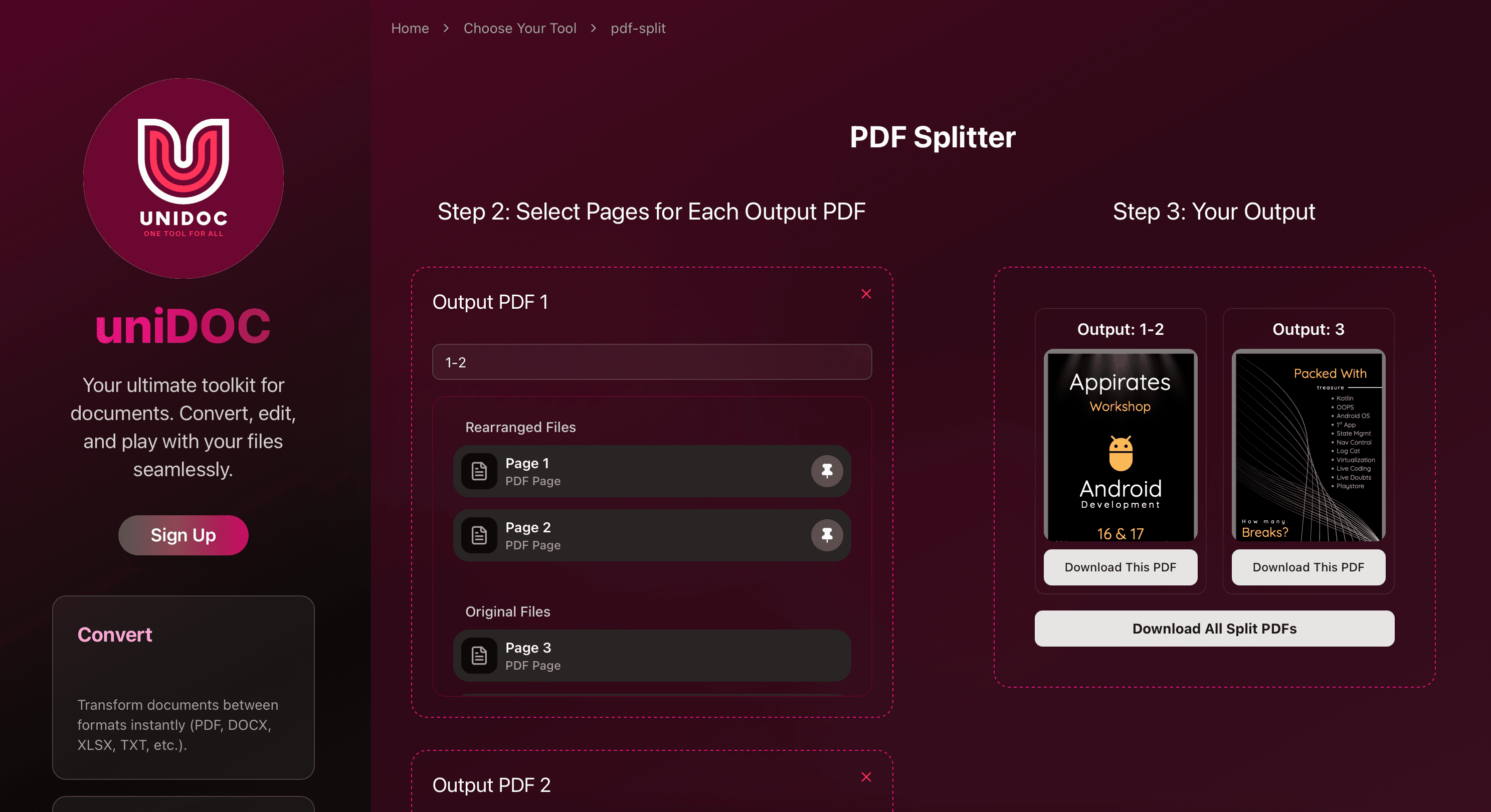Click the uniDOC circular logo

point(183,178)
